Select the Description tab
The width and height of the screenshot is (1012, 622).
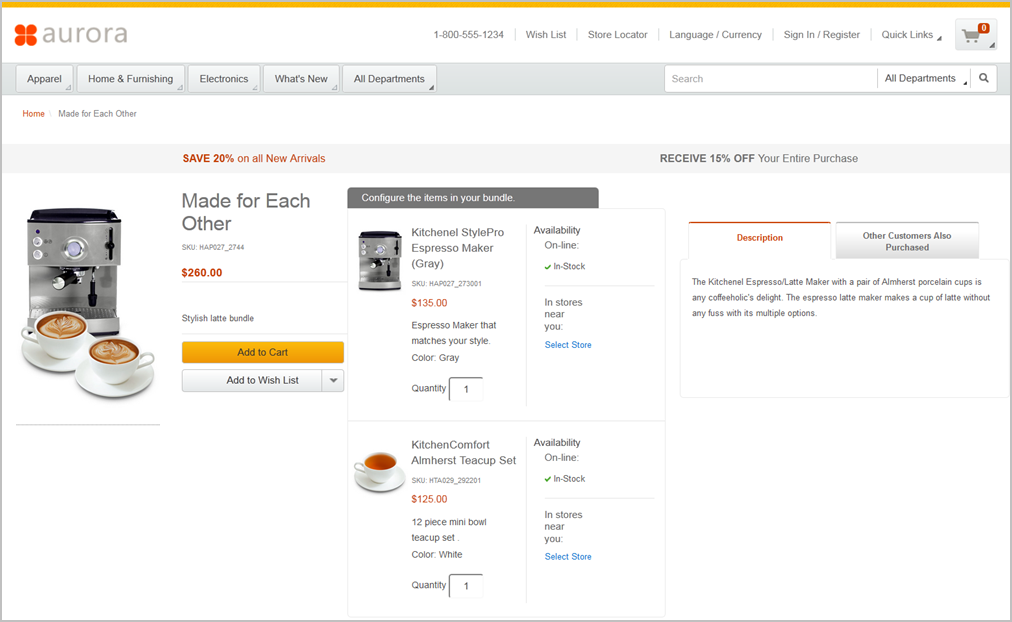[760, 238]
